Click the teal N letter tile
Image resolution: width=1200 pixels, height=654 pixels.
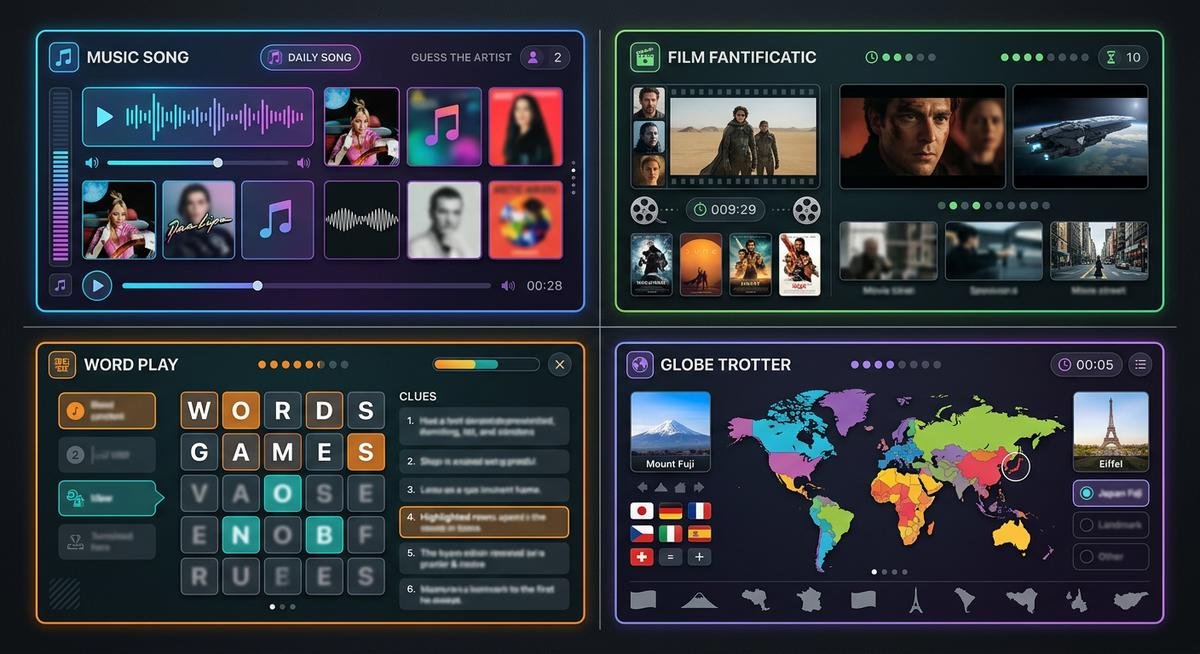[241, 534]
